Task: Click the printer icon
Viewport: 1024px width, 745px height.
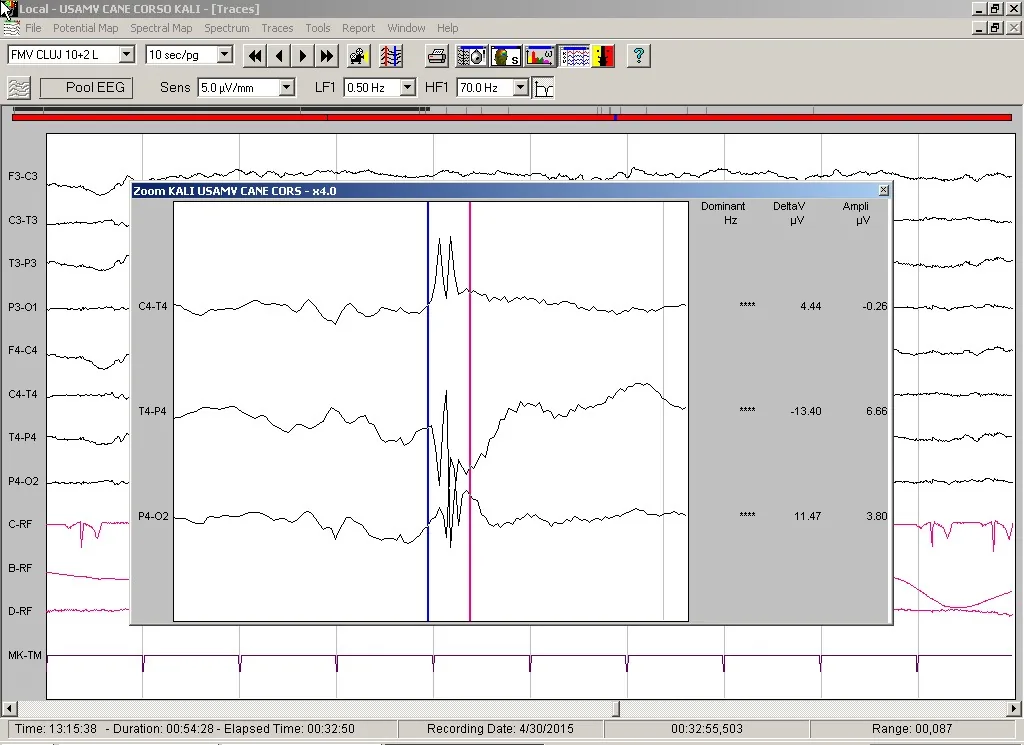Action: click(437, 56)
